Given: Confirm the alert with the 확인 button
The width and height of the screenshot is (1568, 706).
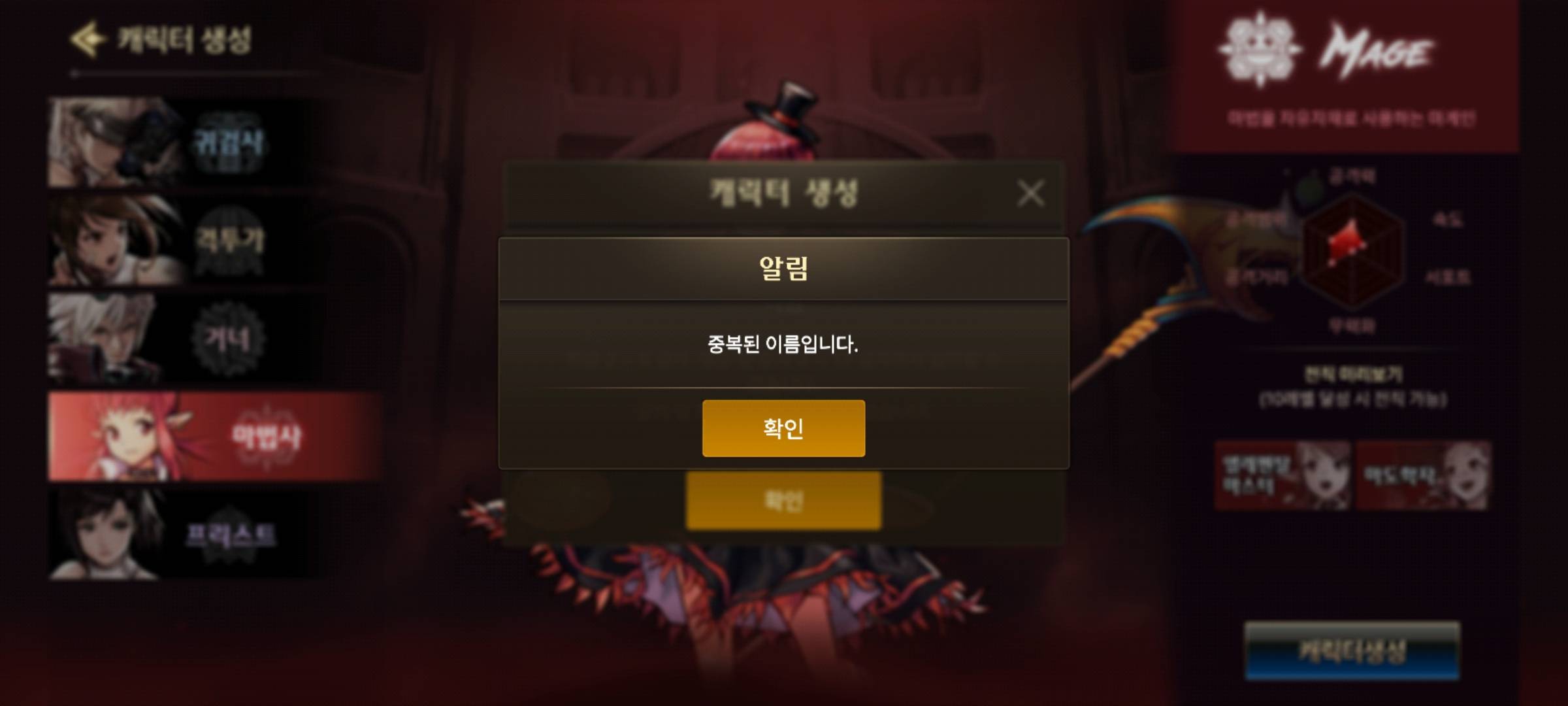Looking at the screenshot, I should click(x=783, y=428).
